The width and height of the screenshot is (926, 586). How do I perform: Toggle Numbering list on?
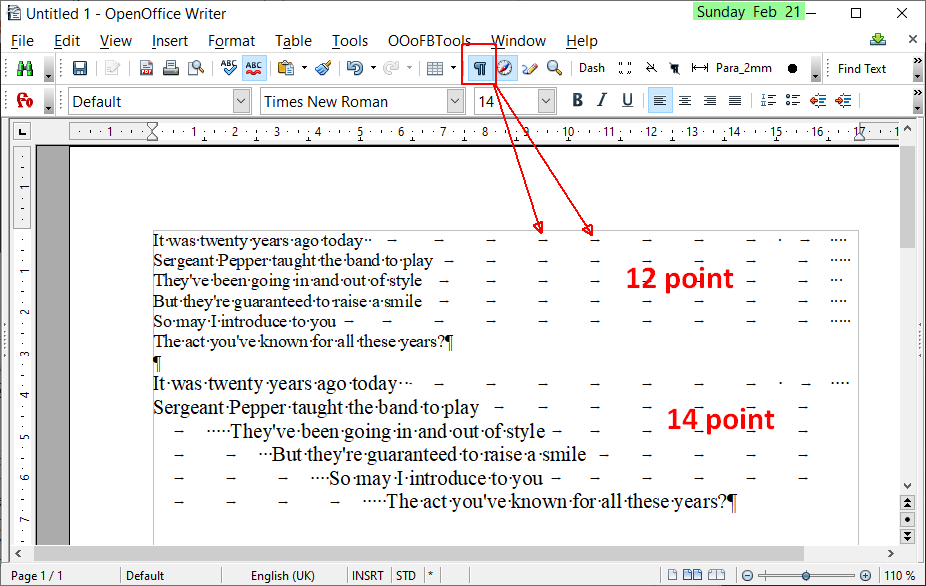[x=768, y=101]
